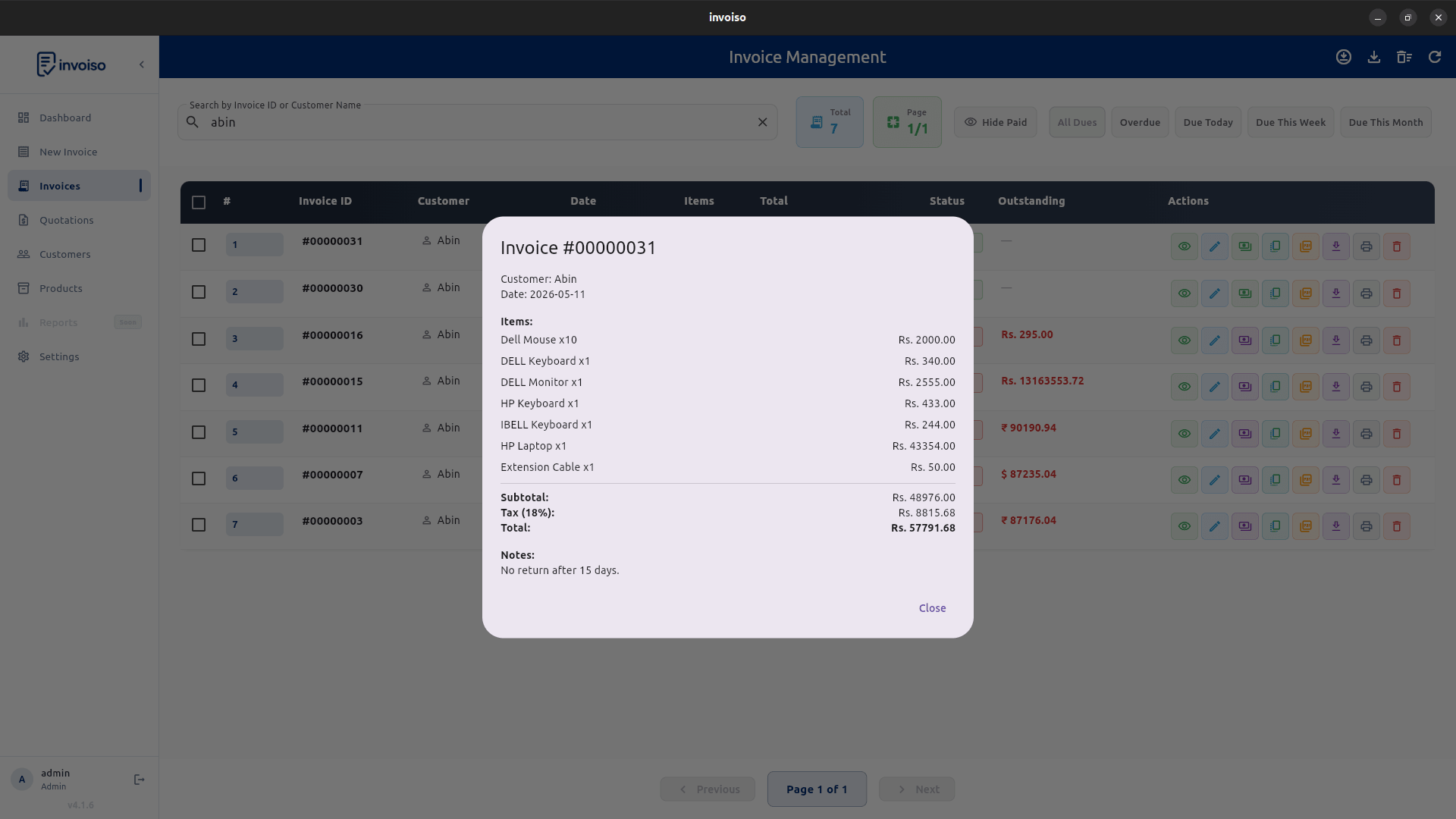Select Invoices in the sidebar

pos(79,186)
